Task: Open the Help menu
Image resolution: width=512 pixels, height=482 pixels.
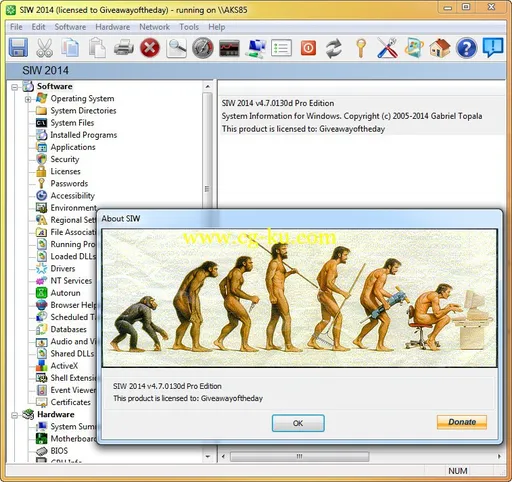Action: coord(217,27)
